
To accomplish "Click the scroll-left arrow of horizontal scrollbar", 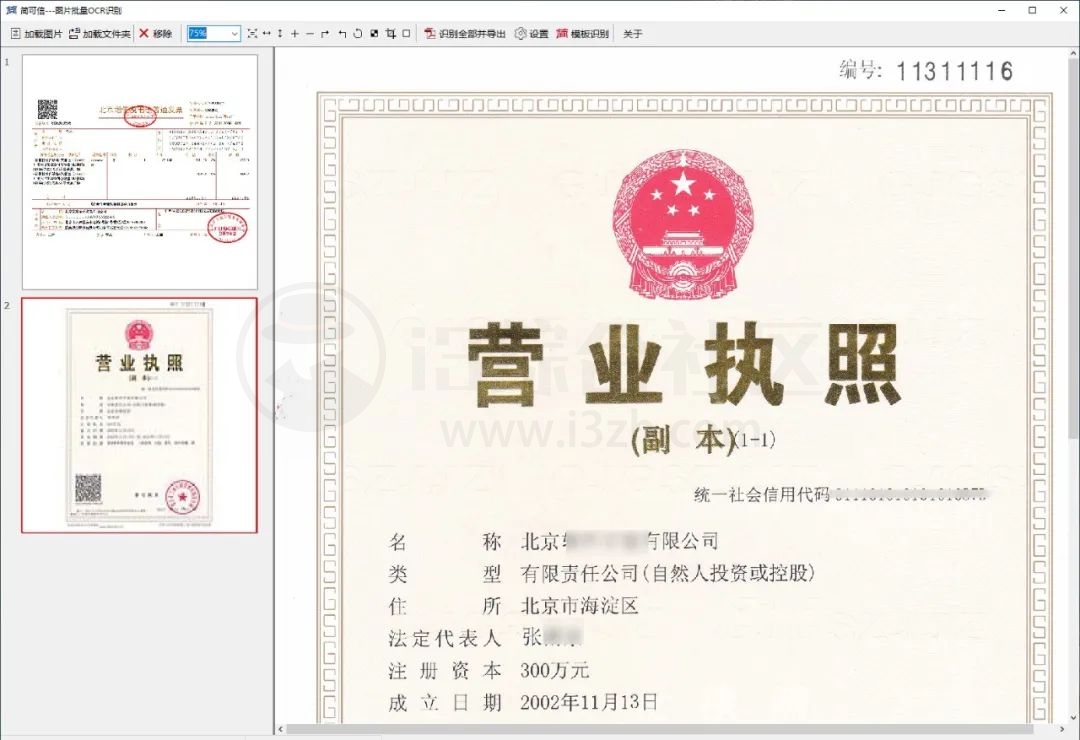I will [x=280, y=729].
